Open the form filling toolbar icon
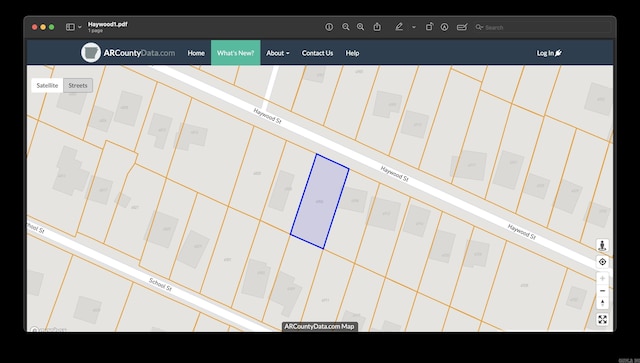 462,27
